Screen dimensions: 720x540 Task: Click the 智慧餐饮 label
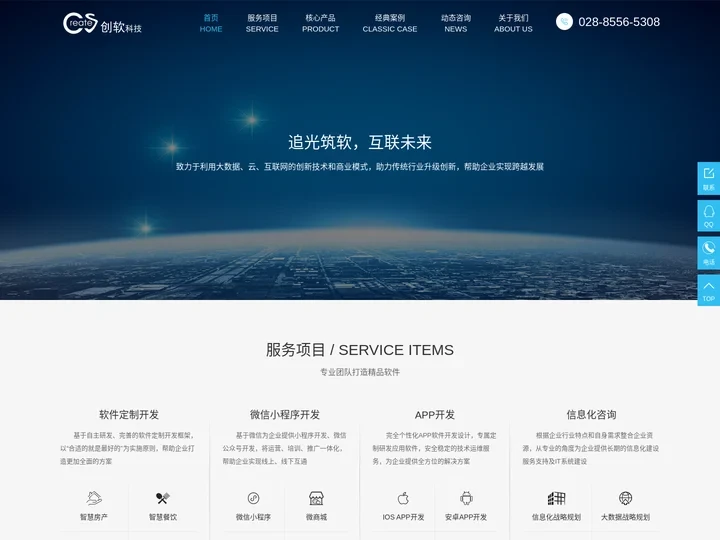click(163, 517)
